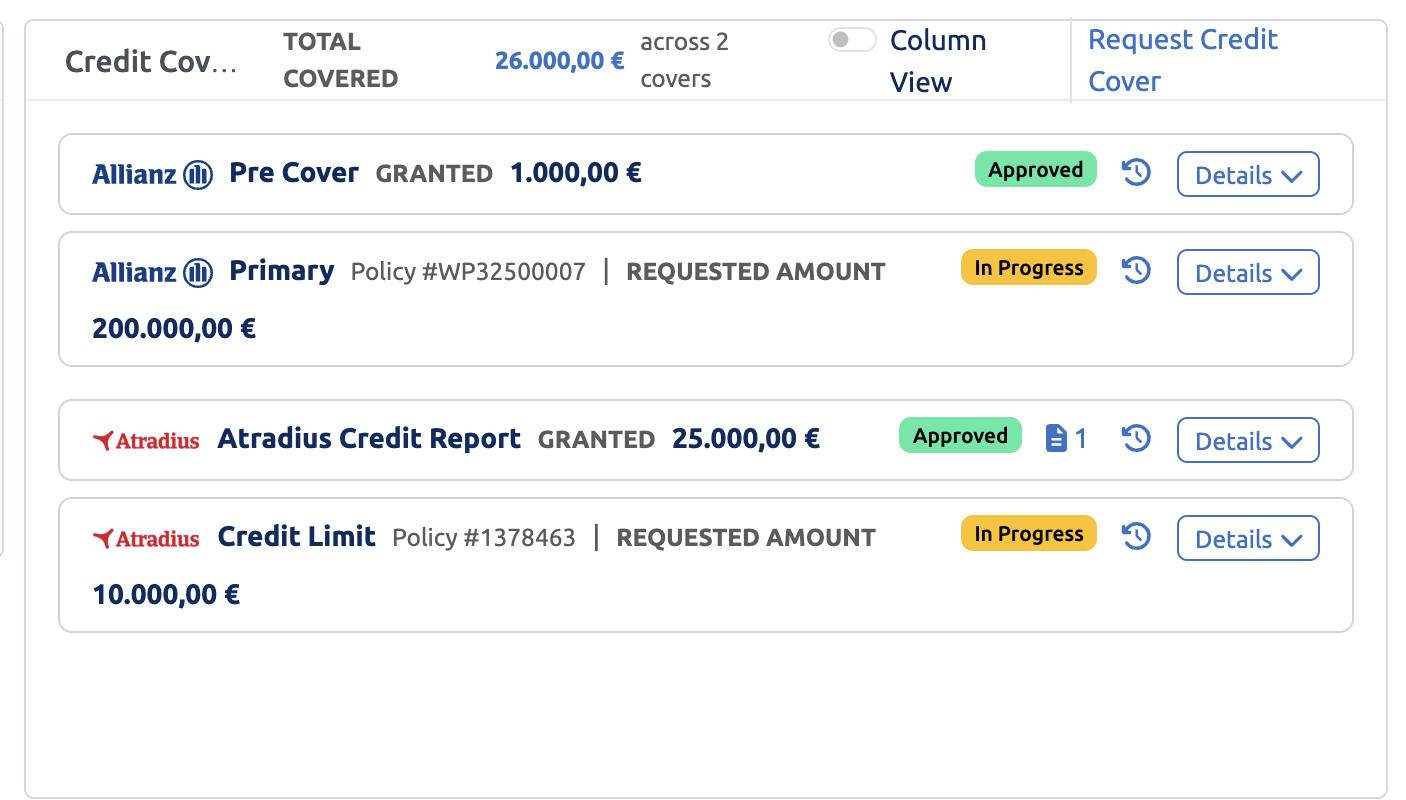
Task: Click the 1.000,00 € granted amount
Action: click(576, 173)
